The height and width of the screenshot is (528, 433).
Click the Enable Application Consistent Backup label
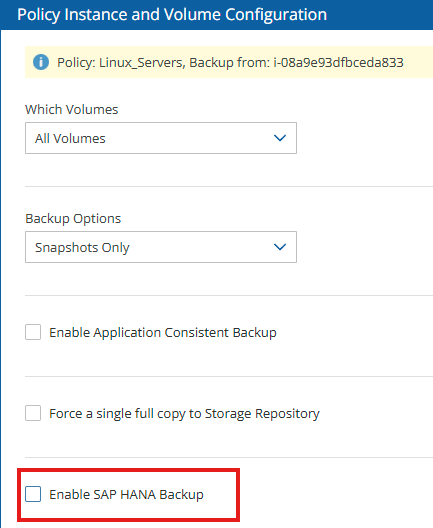click(163, 333)
